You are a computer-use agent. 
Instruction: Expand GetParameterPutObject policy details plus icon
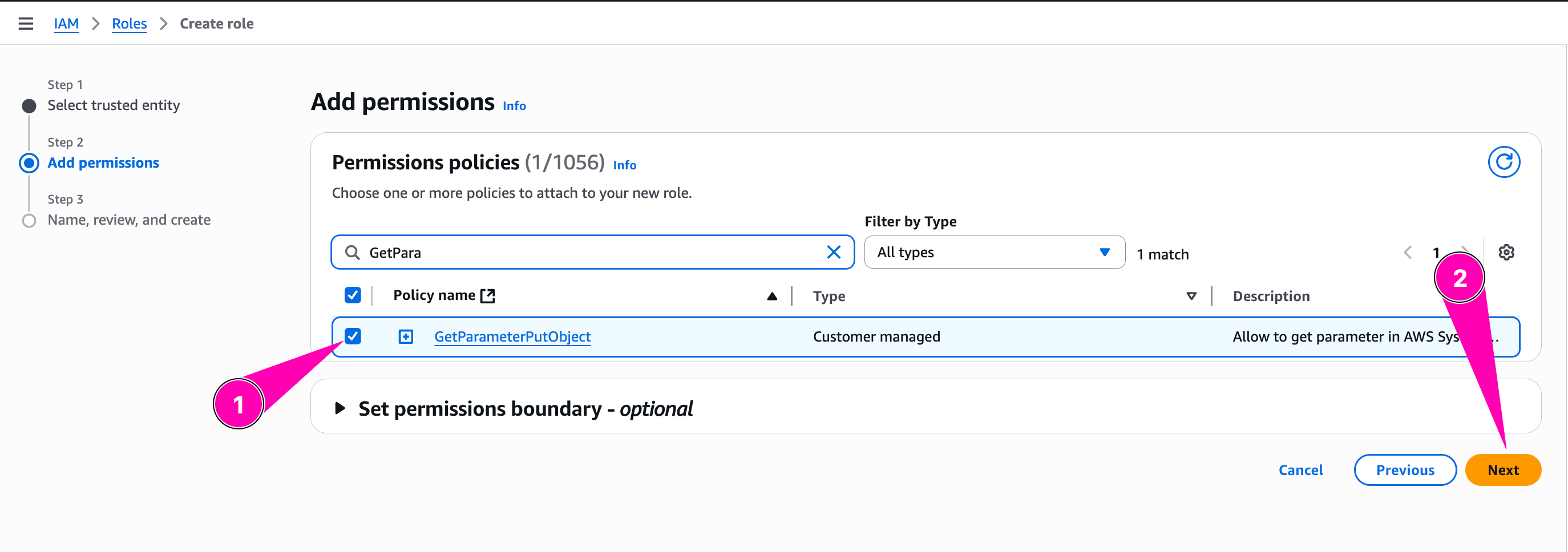(405, 336)
